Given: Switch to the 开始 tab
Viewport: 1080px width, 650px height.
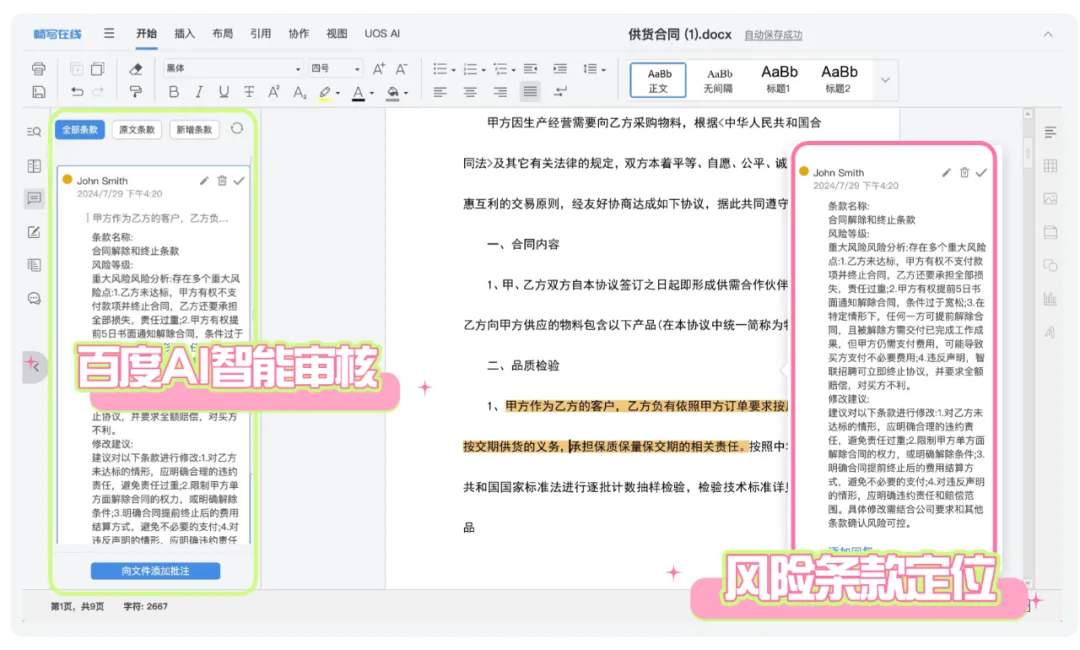Looking at the screenshot, I should coord(146,33).
